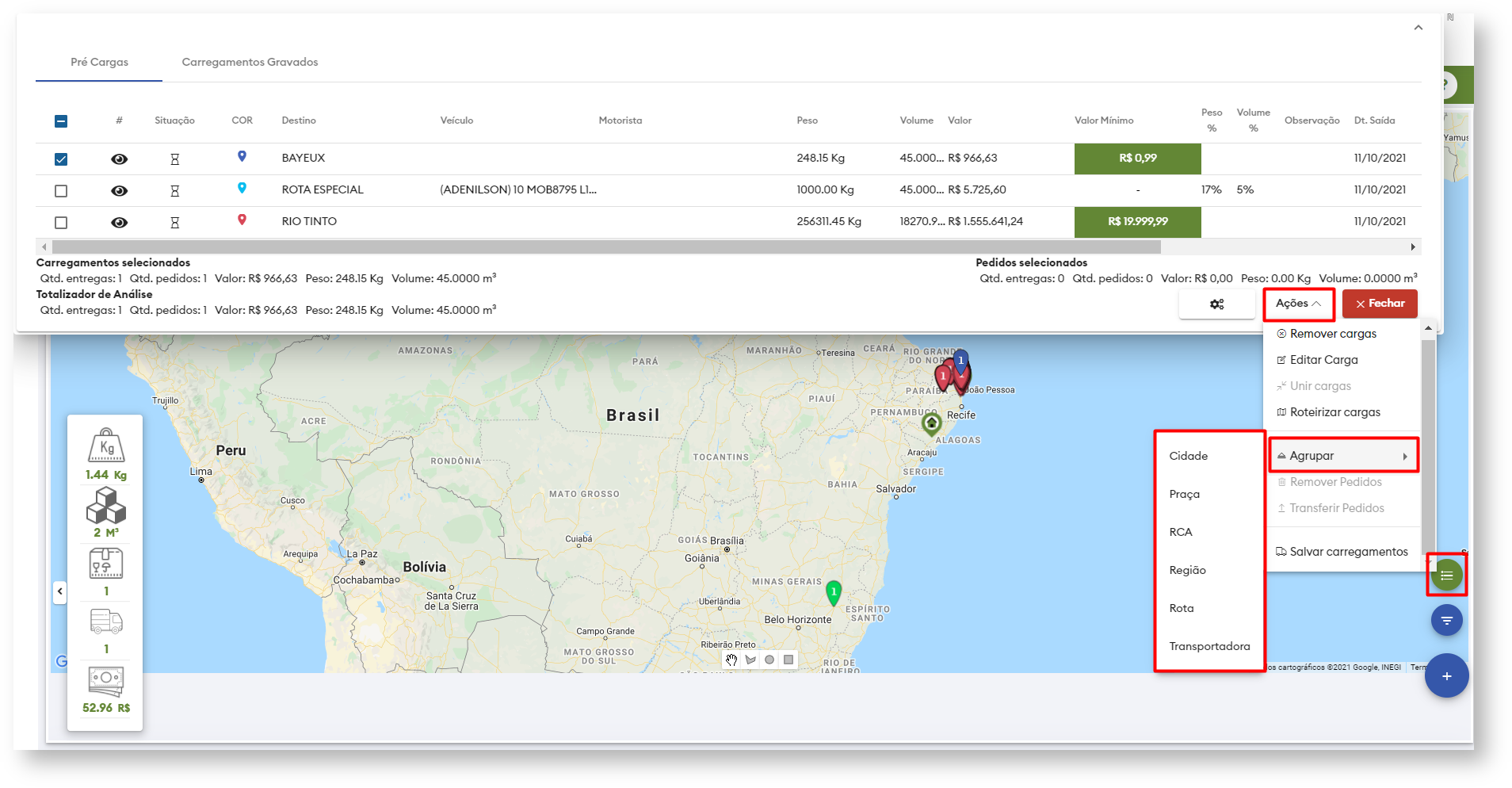
Task: Collapse the panel with the top chevron
Action: click(x=1418, y=28)
